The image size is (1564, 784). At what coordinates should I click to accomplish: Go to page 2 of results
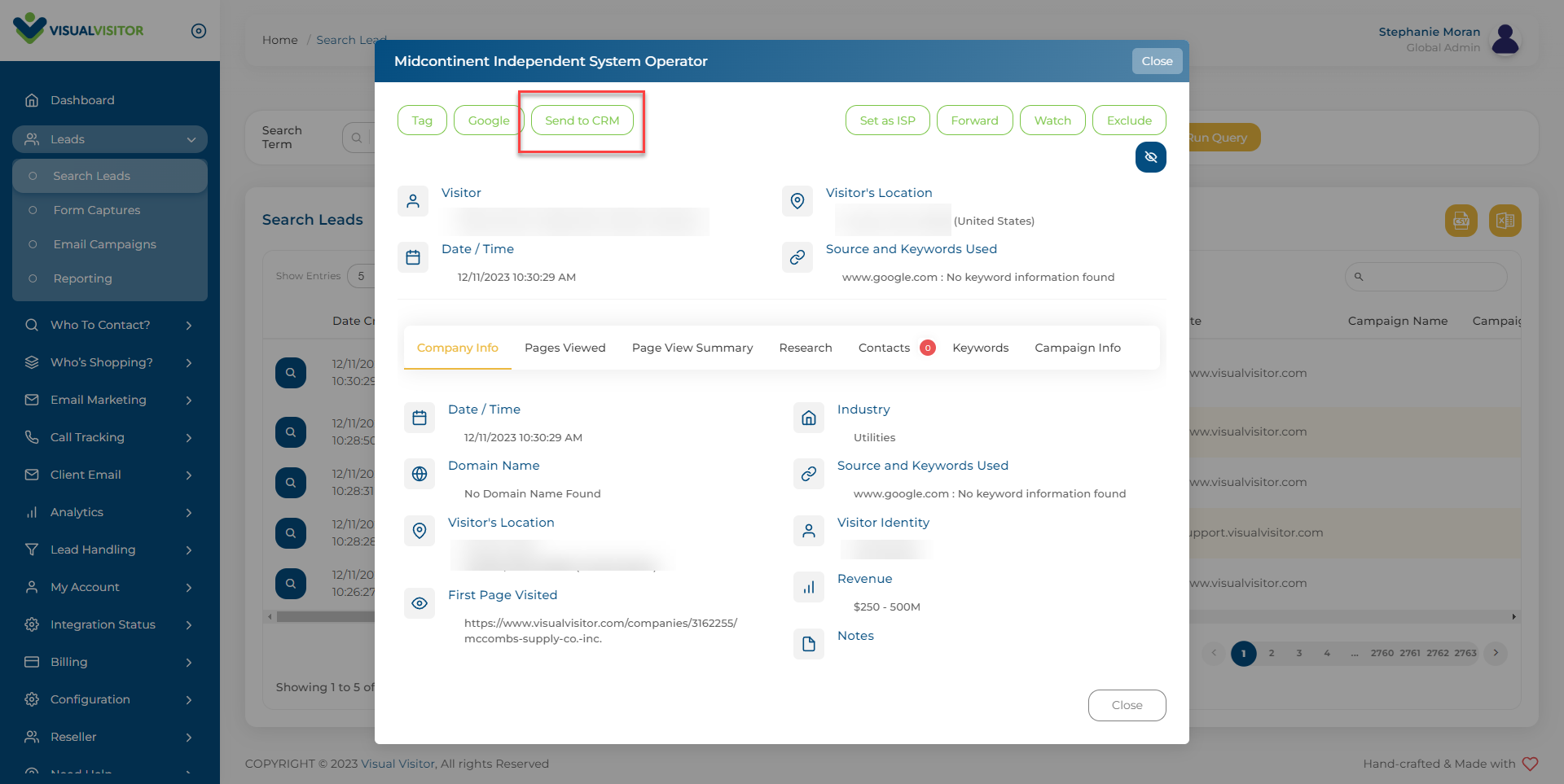tap(1271, 653)
